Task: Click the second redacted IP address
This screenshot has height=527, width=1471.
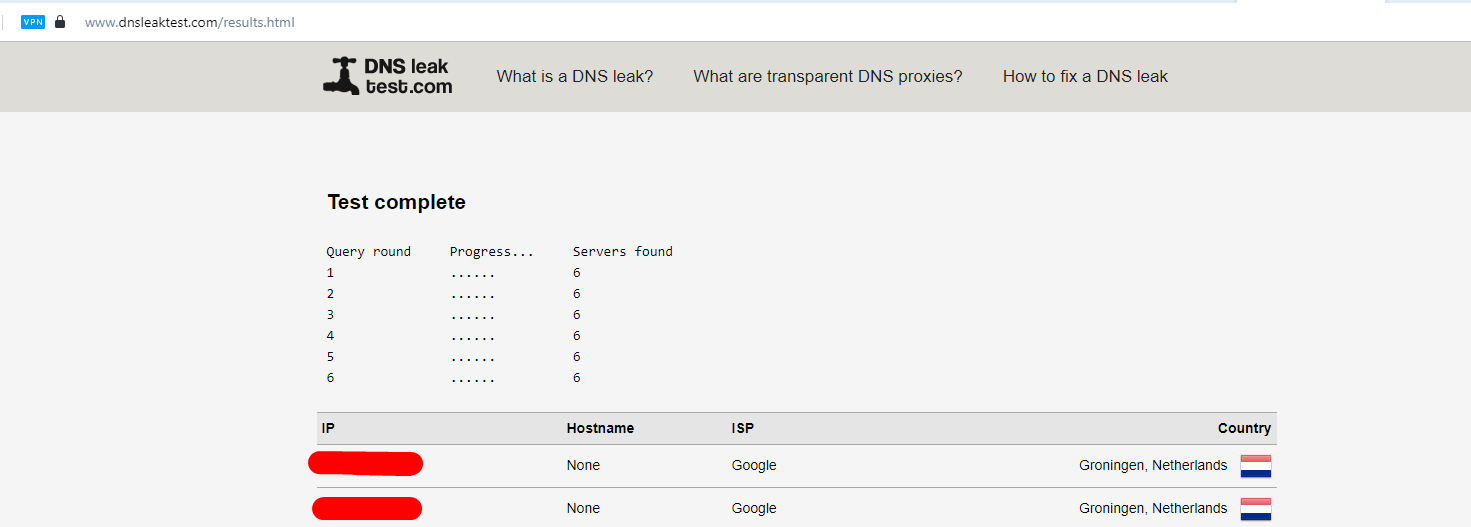Action: (367, 508)
